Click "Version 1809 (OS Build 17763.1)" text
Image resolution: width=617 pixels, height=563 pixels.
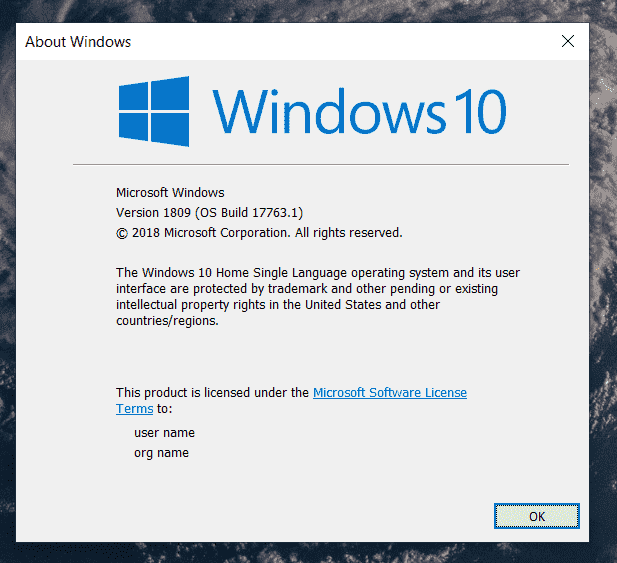click(209, 212)
